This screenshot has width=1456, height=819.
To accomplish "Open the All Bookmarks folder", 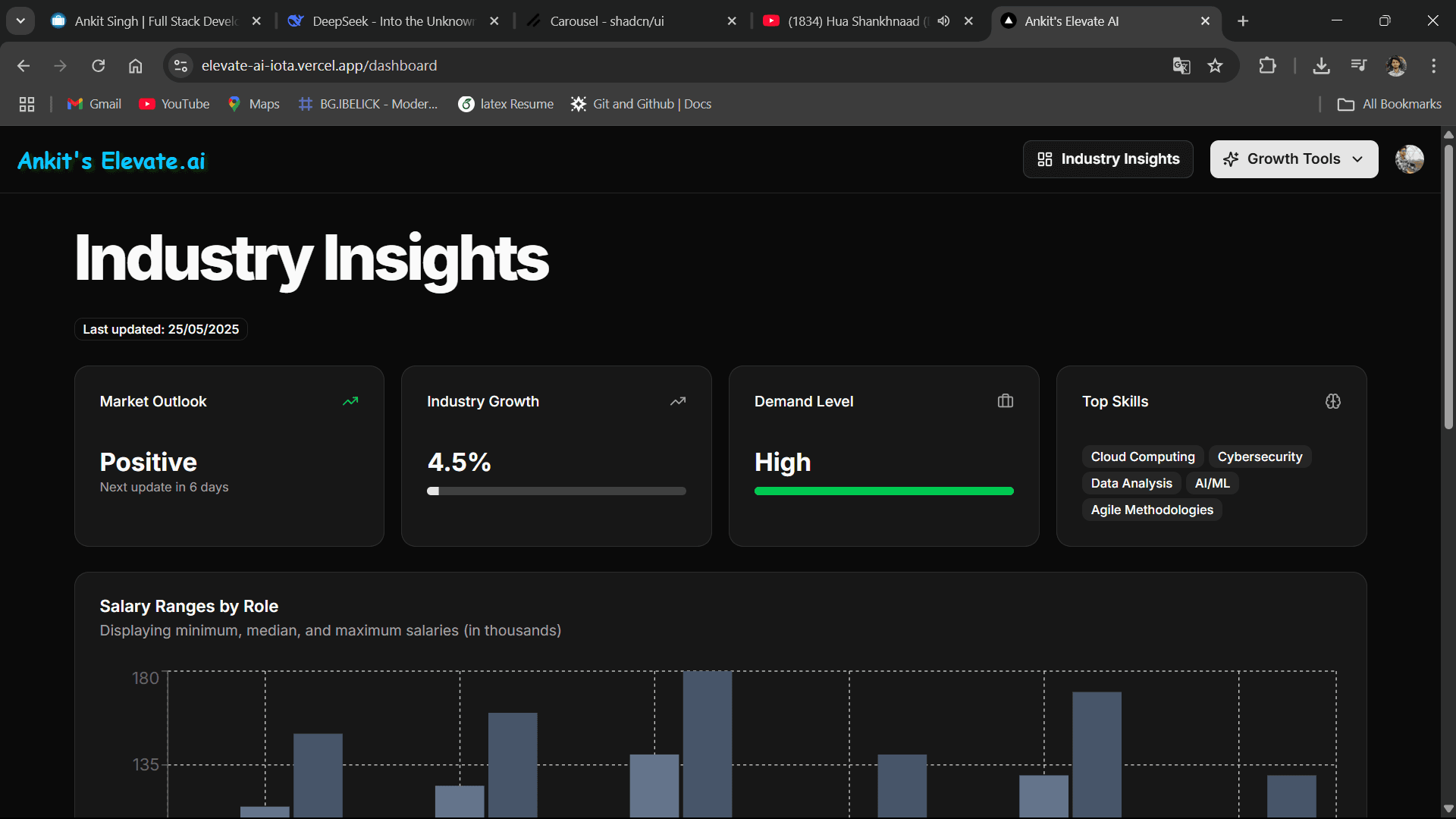I will click(1389, 104).
